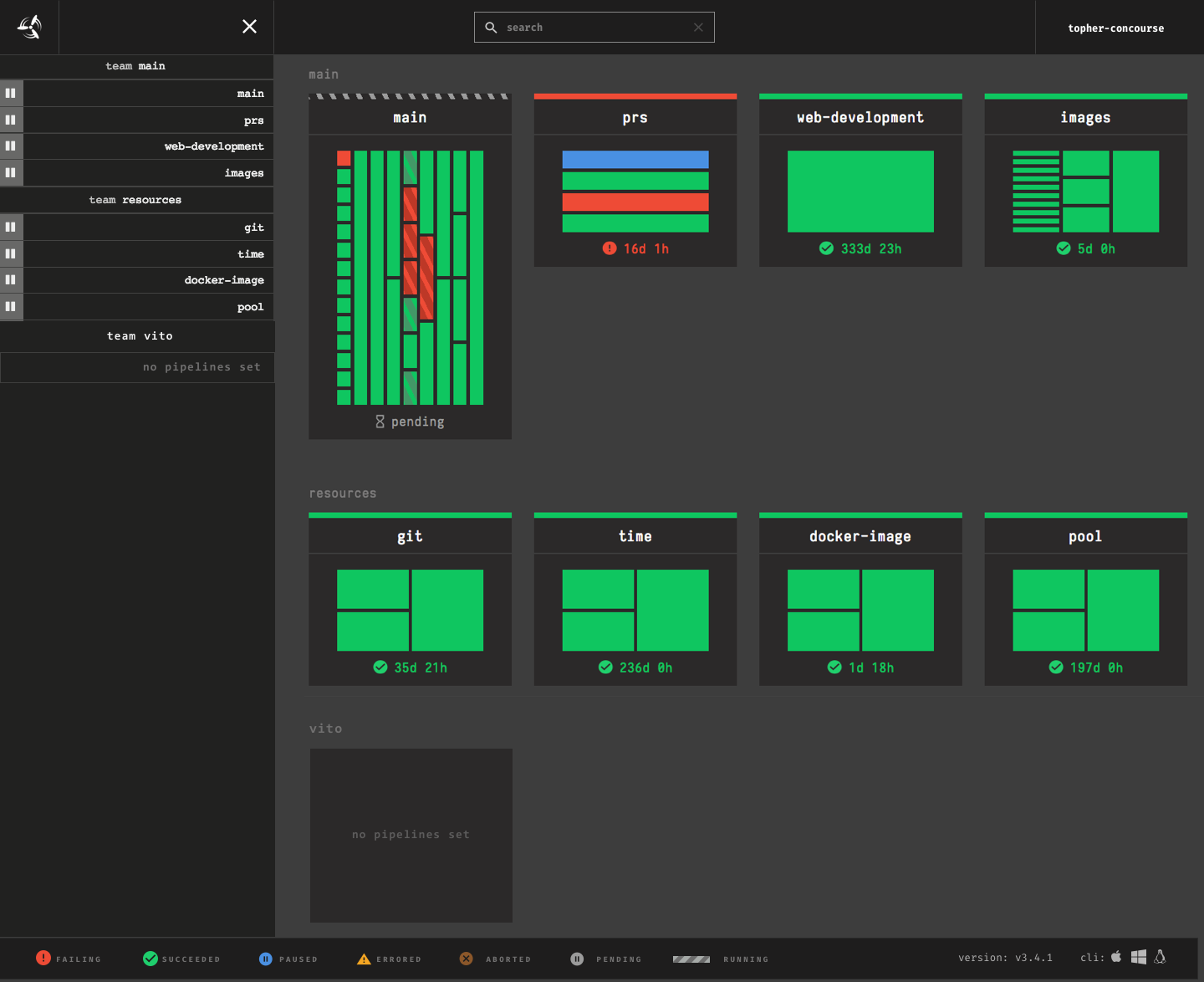Pause the docker-image pipeline in the sidebar

point(11,279)
